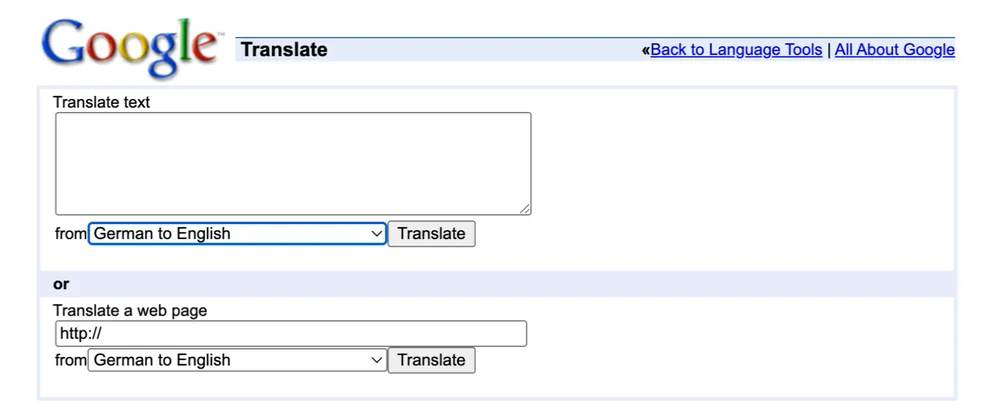Open the All About Google link

[x=894, y=50]
